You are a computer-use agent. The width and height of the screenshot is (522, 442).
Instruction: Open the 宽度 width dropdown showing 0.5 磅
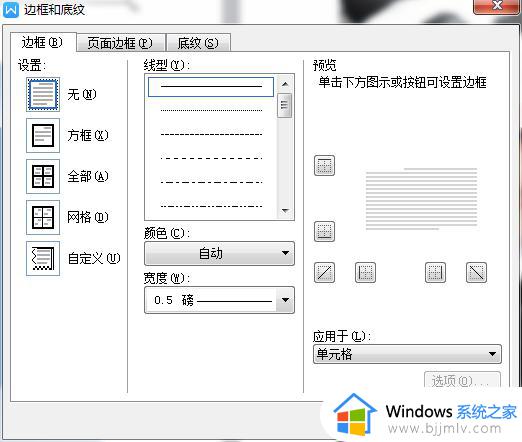pyautogui.click(x=219, y=300)
